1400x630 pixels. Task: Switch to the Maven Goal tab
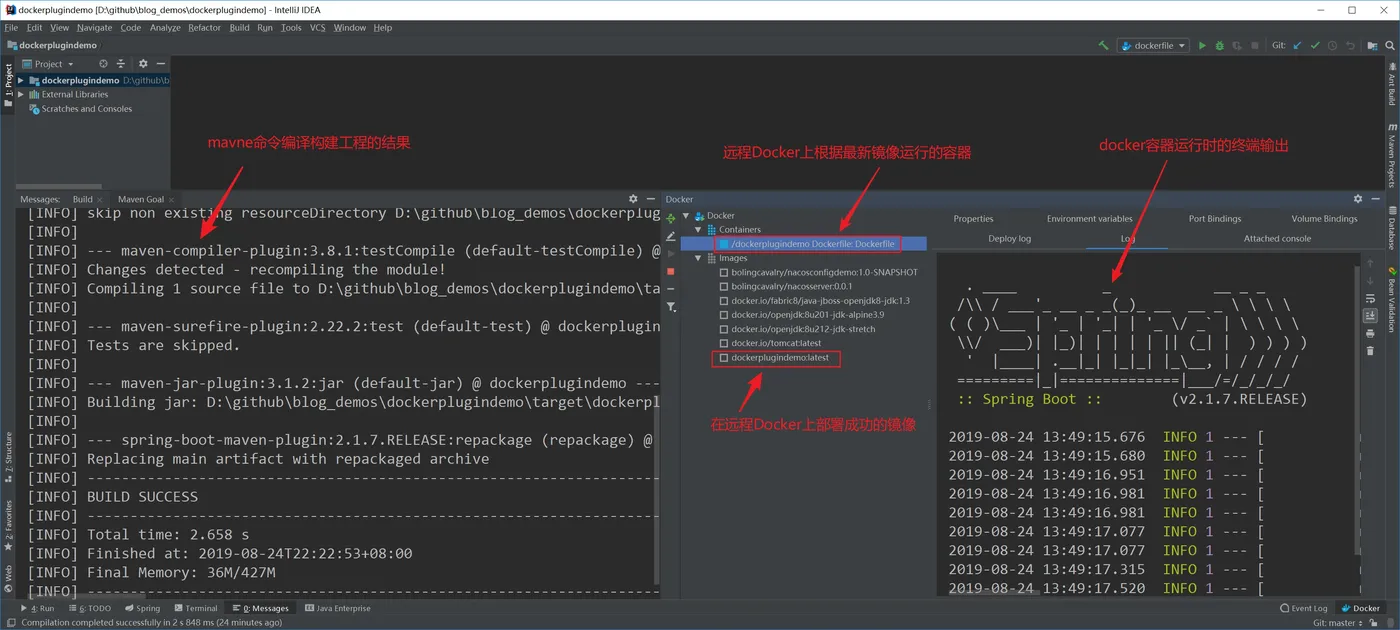(141, 199)
